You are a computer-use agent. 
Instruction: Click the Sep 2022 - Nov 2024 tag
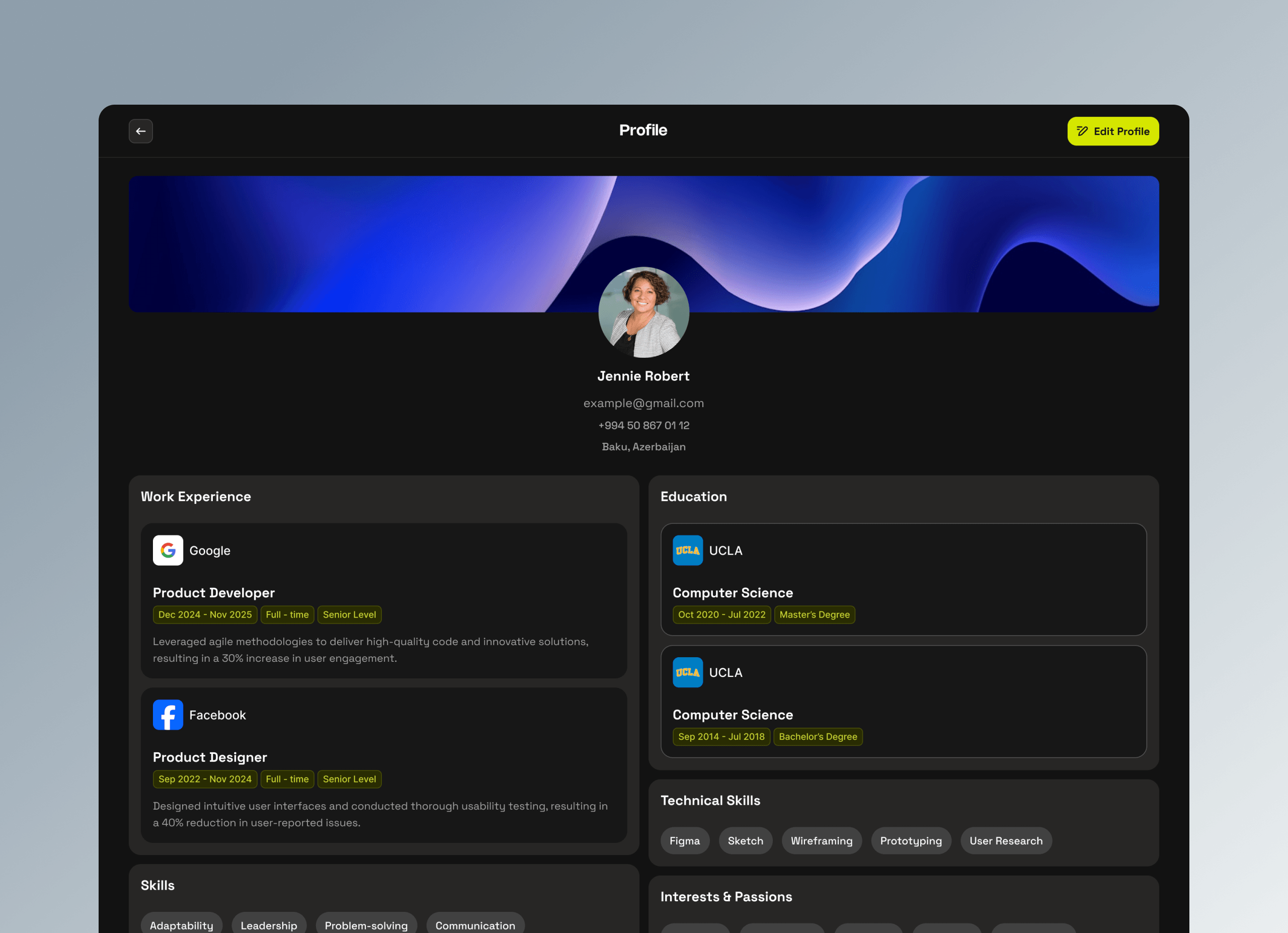tap(205, 779)
